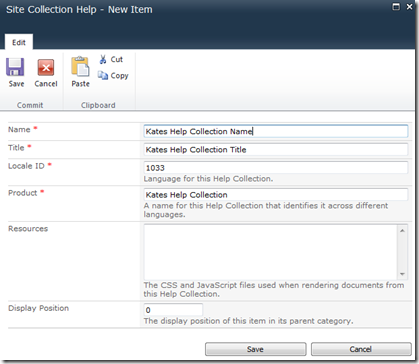Maximize the dialog window

[x=396, y=7]
